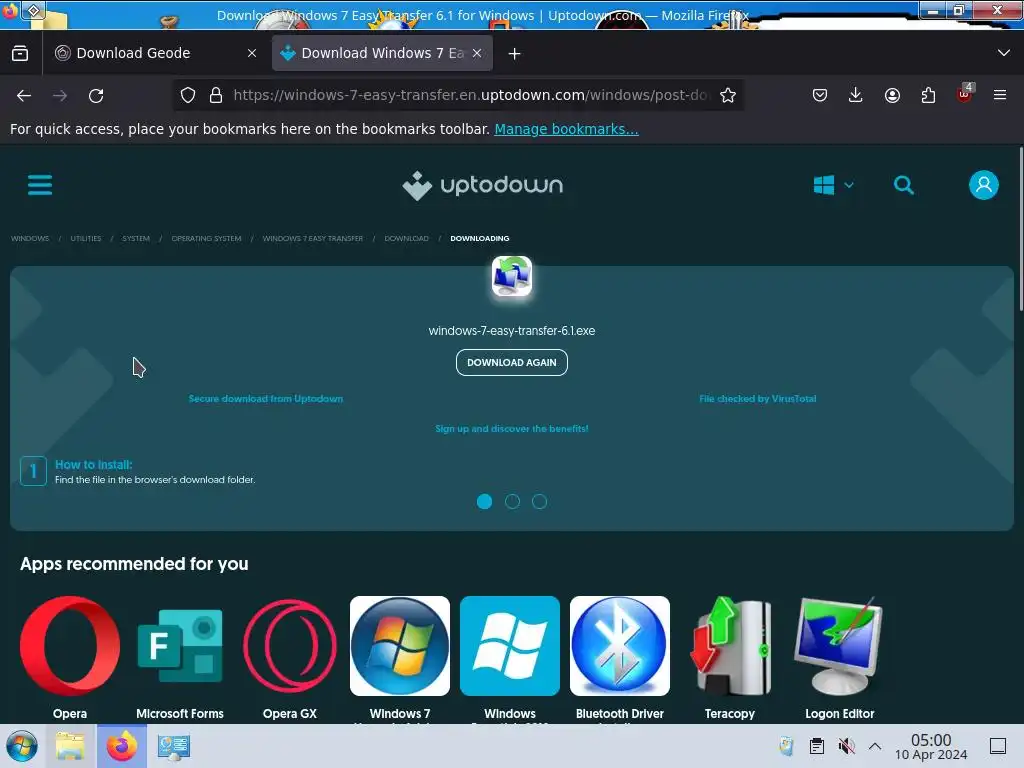Click the DOWNLOAD breadcrumb
Image resolution: width=1024 pixels, height=768 pixels.
pyautogui.click(x=406, y=238)
